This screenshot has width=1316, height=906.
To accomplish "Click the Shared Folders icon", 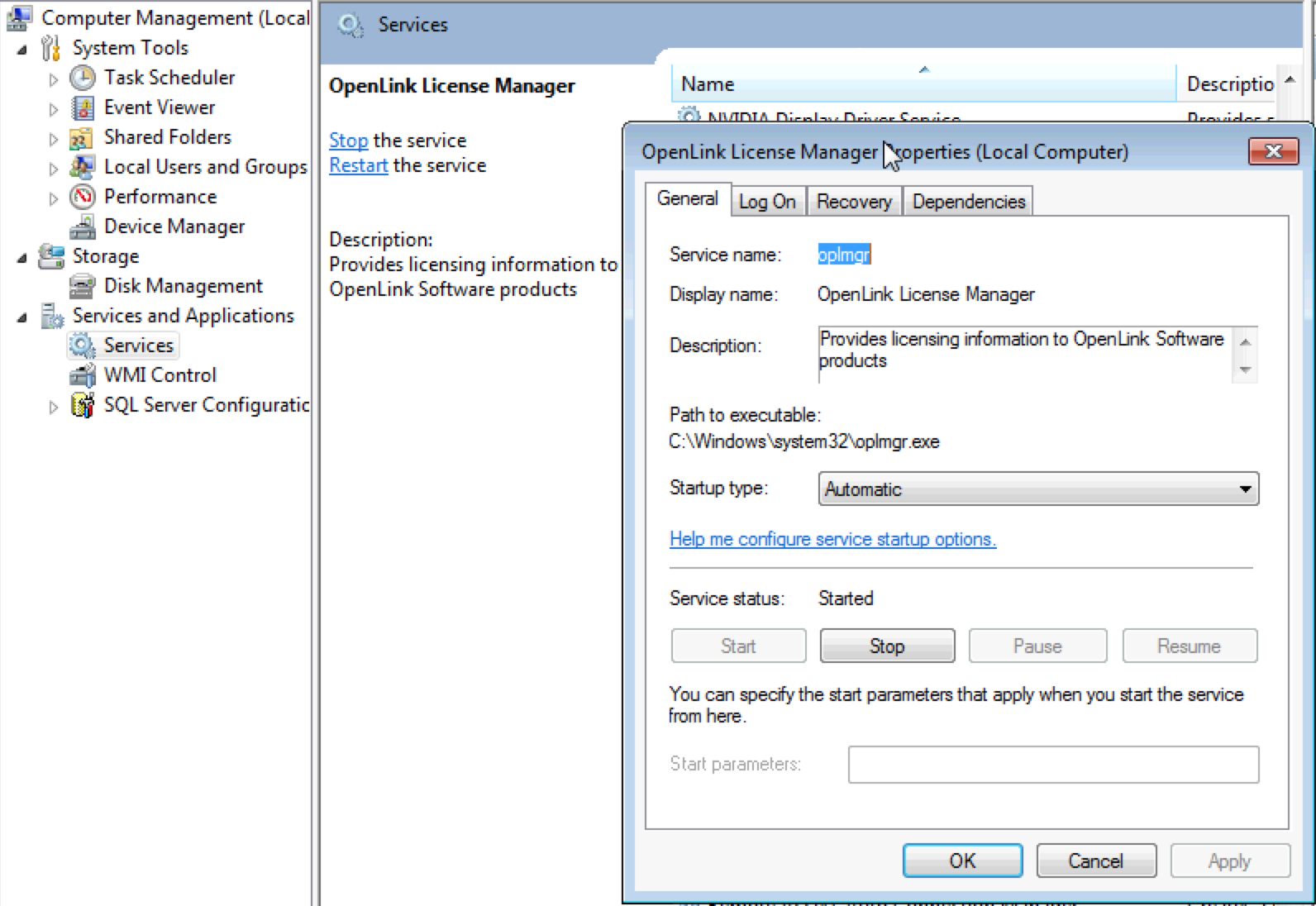I will [82, 137].
